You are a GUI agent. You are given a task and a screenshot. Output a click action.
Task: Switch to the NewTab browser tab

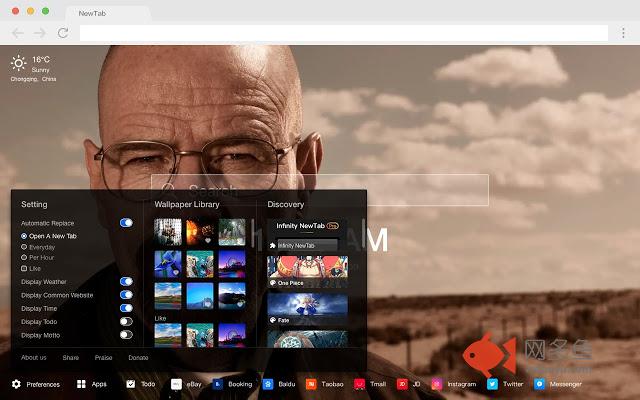108,13
